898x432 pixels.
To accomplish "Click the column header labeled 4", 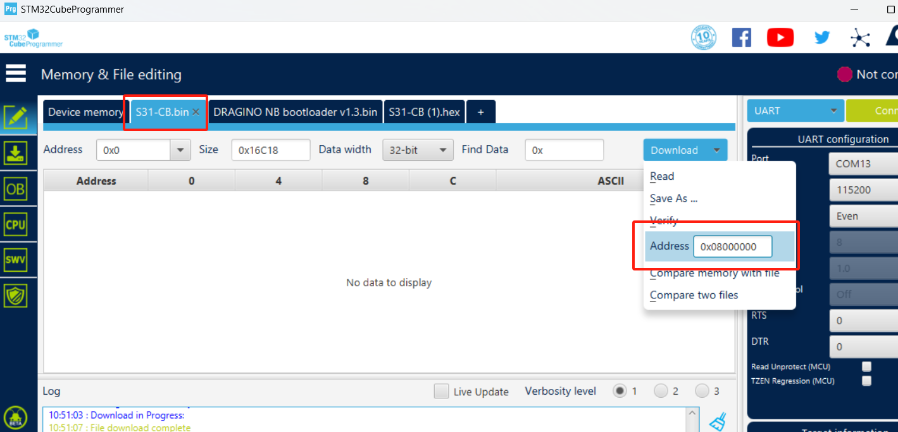I will 278,181.
